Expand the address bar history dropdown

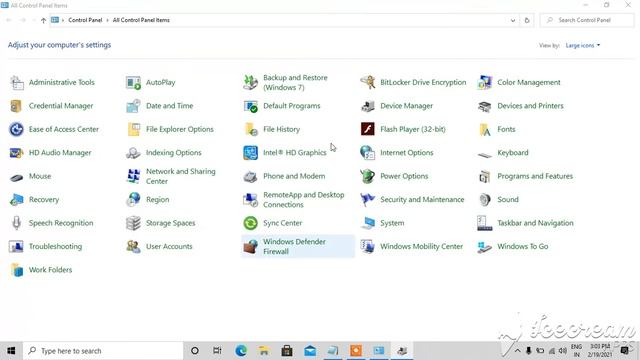pos(513,20)
